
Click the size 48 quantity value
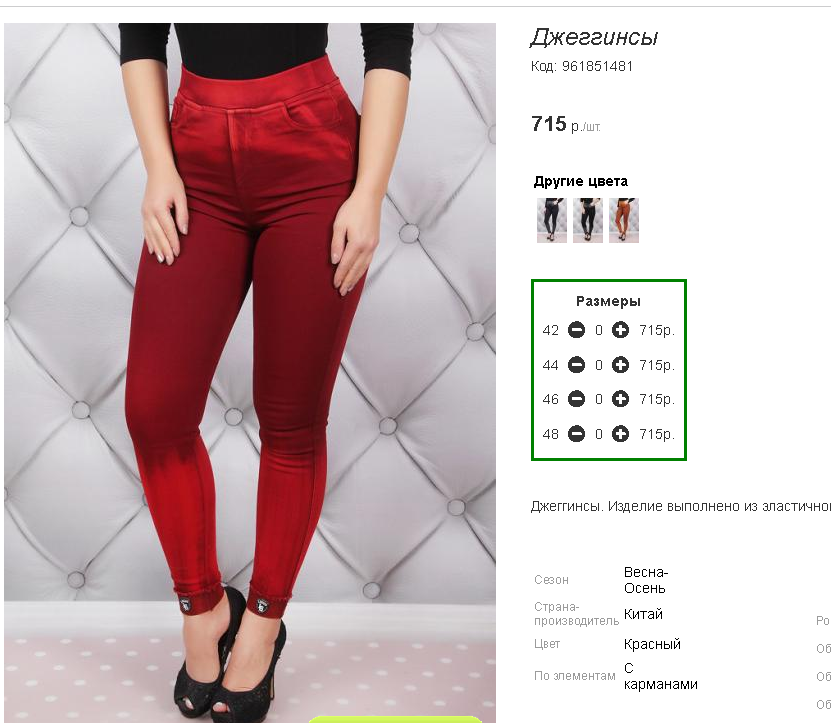coord(598,434)
